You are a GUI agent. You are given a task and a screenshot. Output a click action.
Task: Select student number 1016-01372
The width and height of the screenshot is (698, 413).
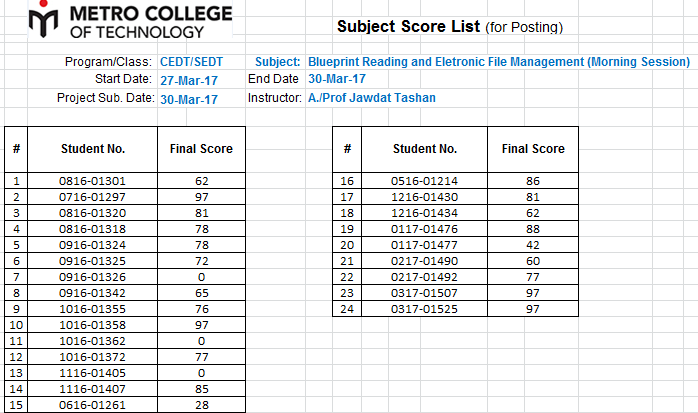point(93,357)
